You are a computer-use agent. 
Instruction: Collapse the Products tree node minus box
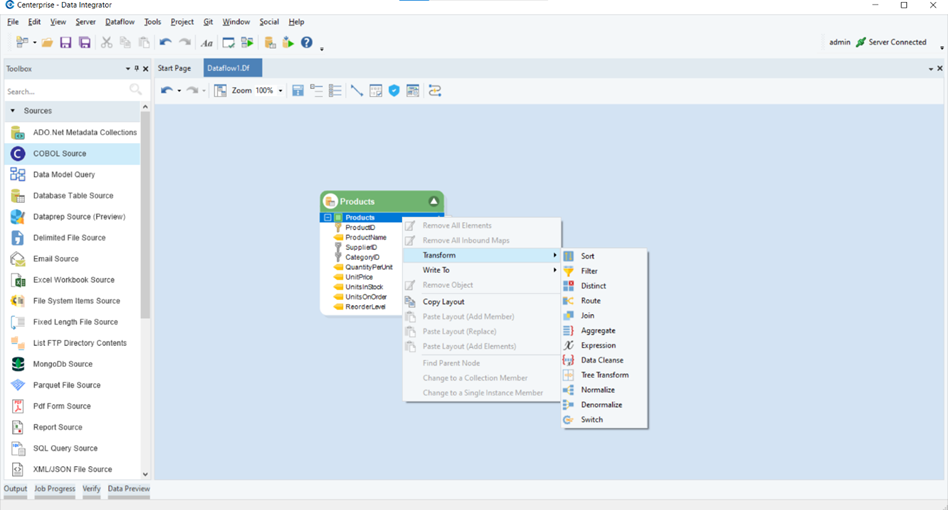coord(327,217)
